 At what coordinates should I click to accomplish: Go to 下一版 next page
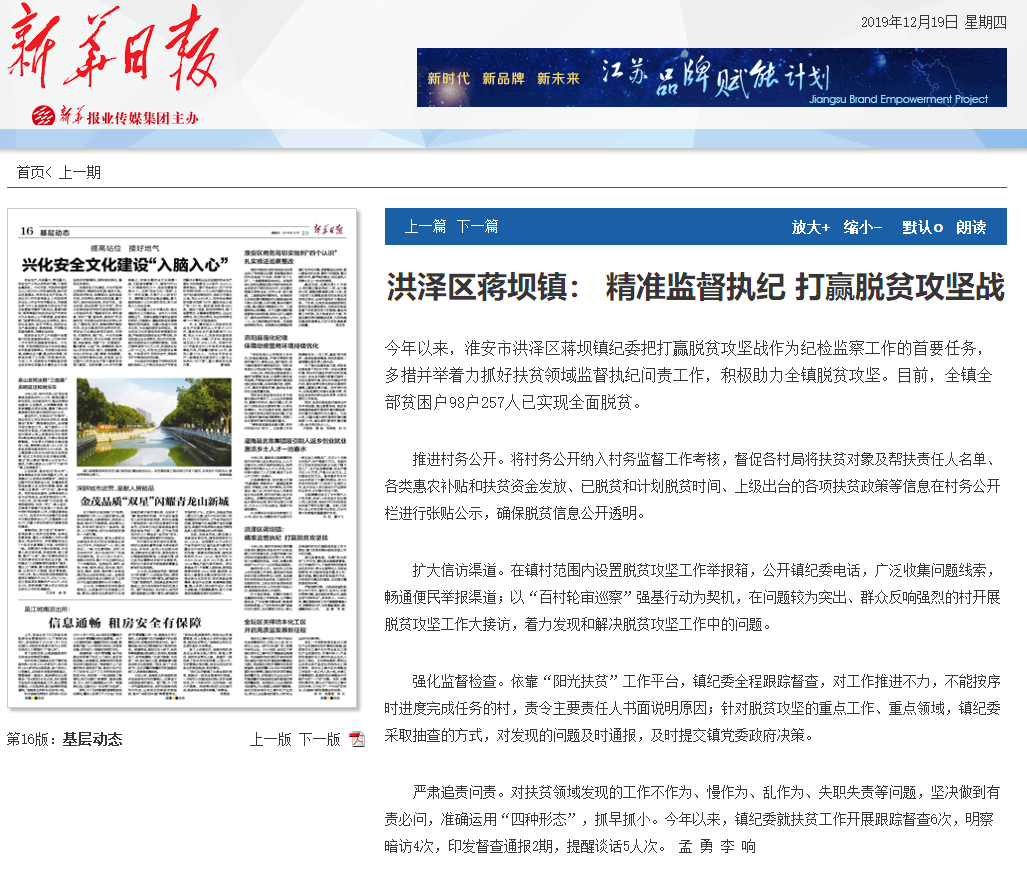[x=320, y=740]
